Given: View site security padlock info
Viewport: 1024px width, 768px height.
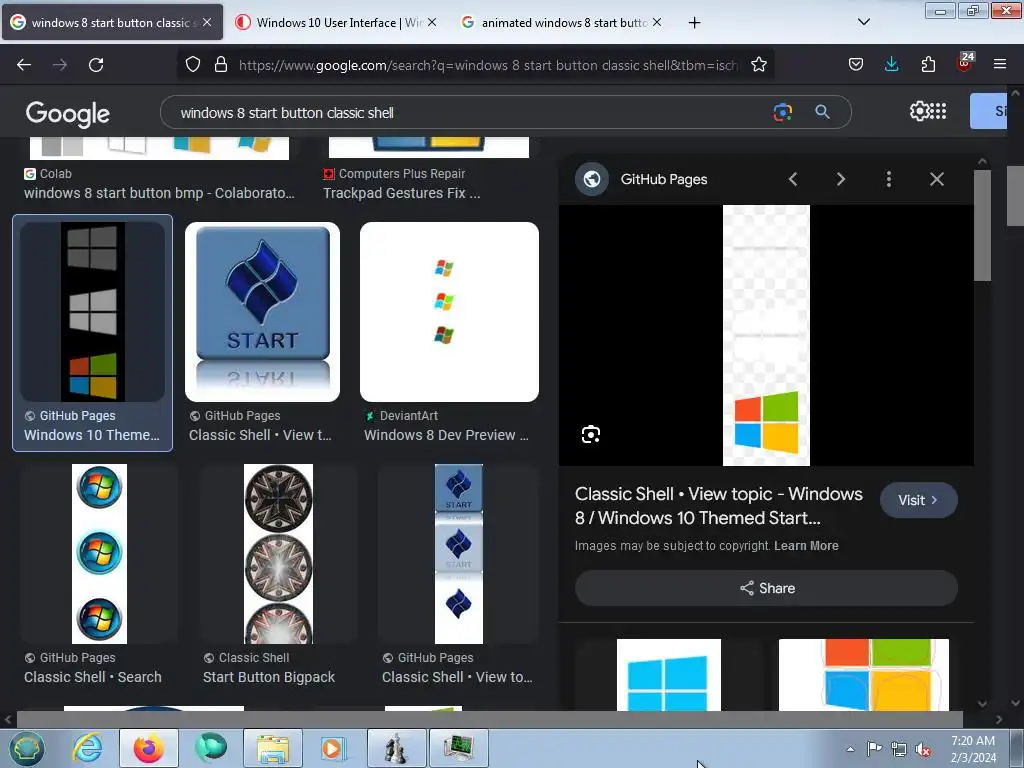Looking at the screenshot, I should point(221,65).
